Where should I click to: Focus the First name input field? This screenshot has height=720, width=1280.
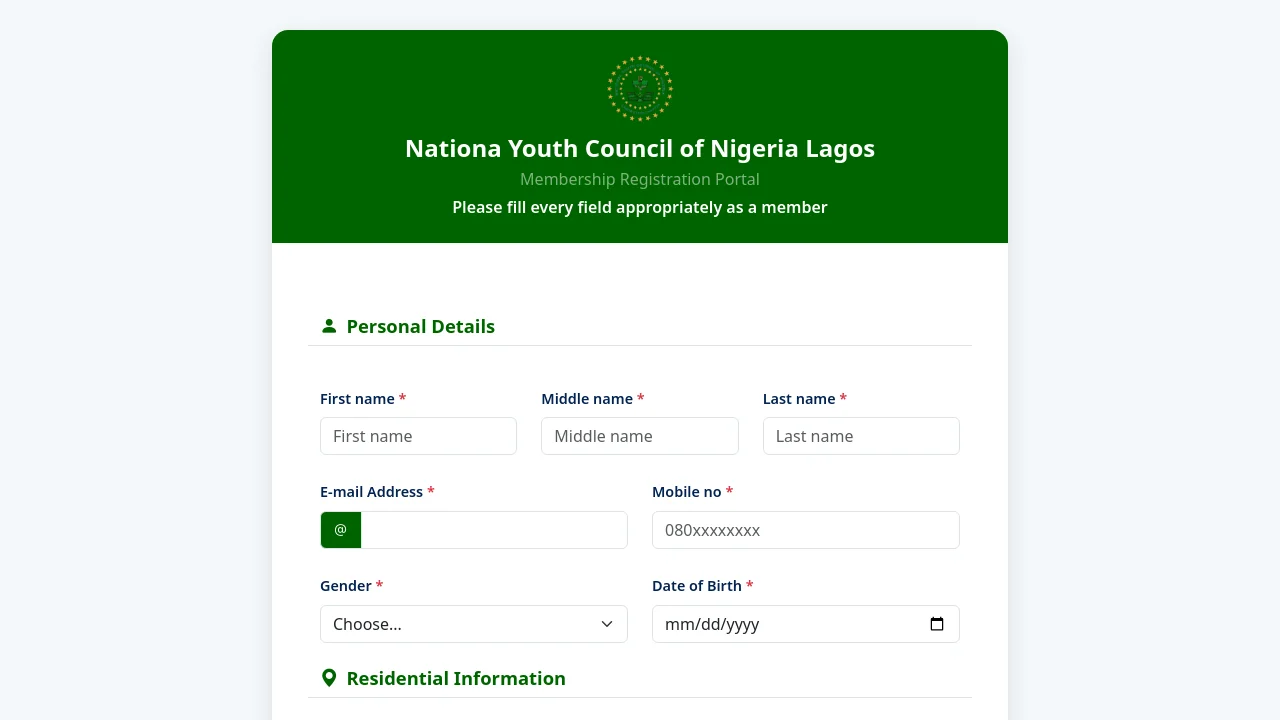(418, 436)
